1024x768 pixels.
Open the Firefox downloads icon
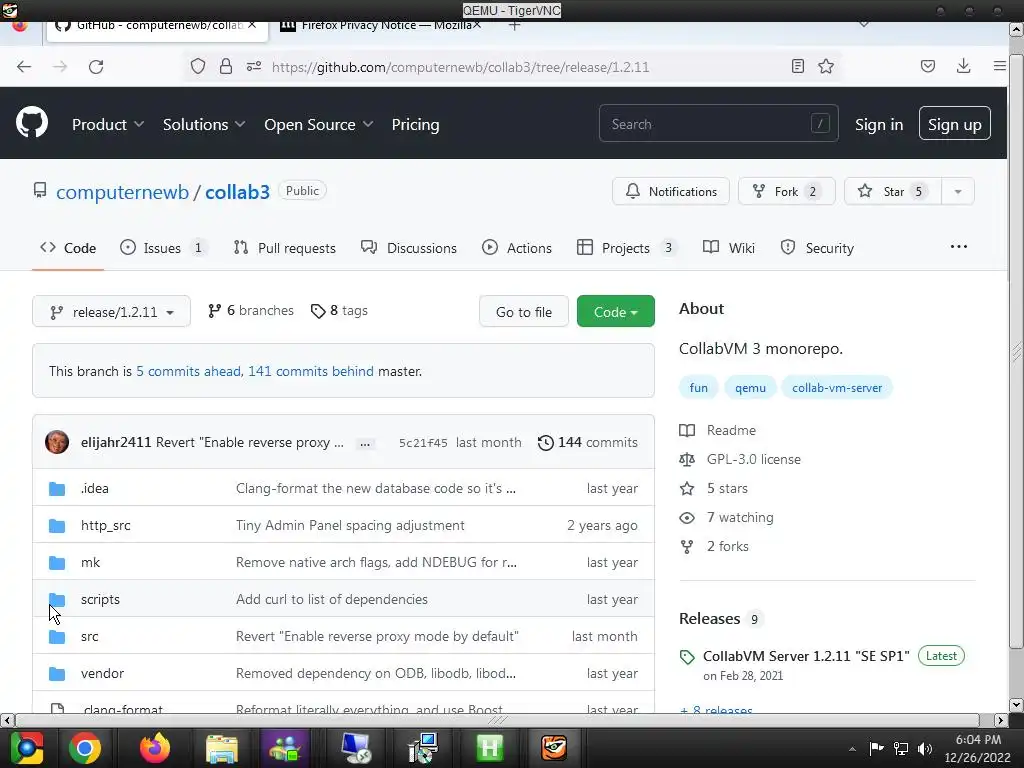[963, 65]
